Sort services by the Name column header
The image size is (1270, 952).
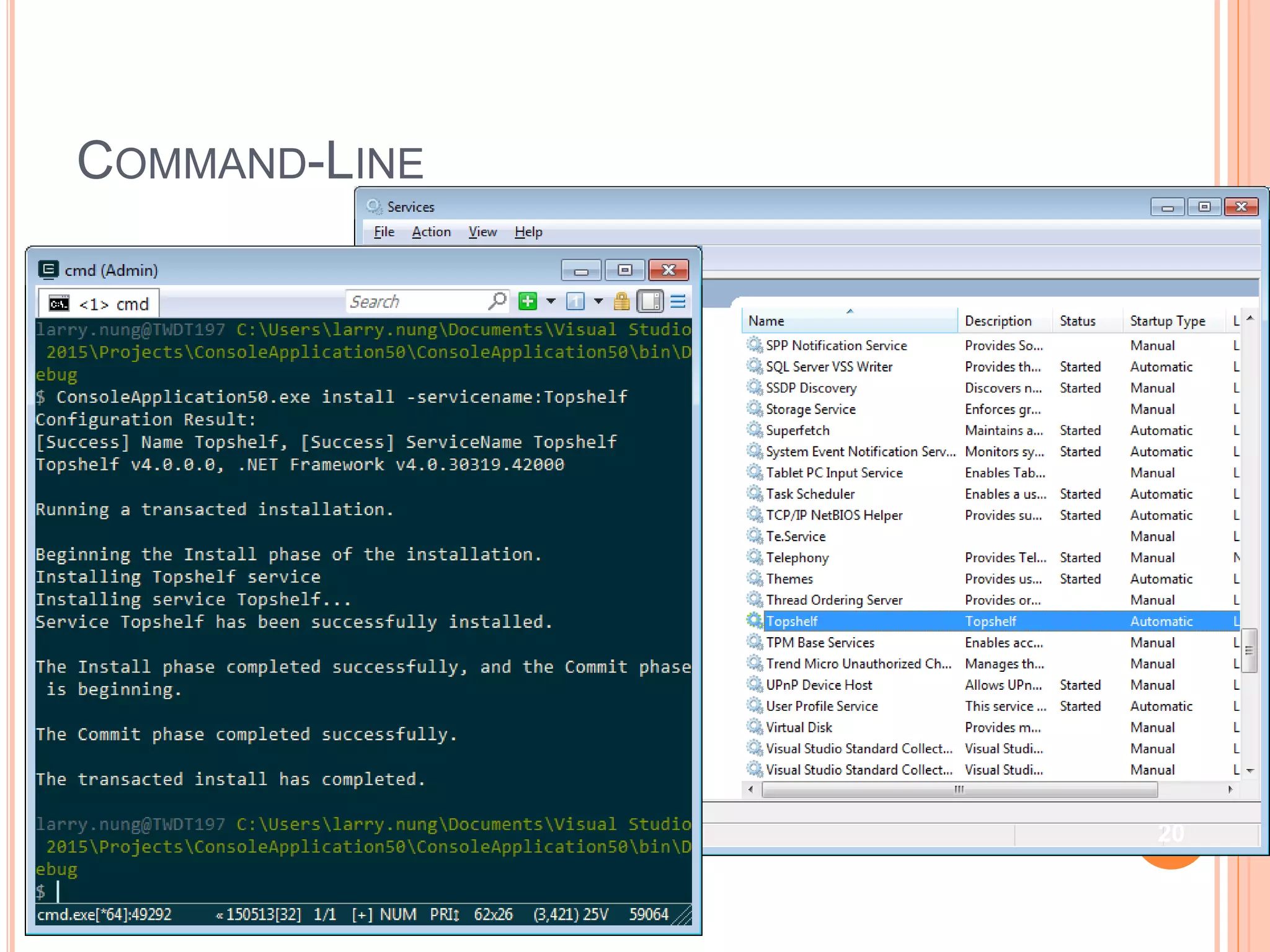click(x=849, y=320)
